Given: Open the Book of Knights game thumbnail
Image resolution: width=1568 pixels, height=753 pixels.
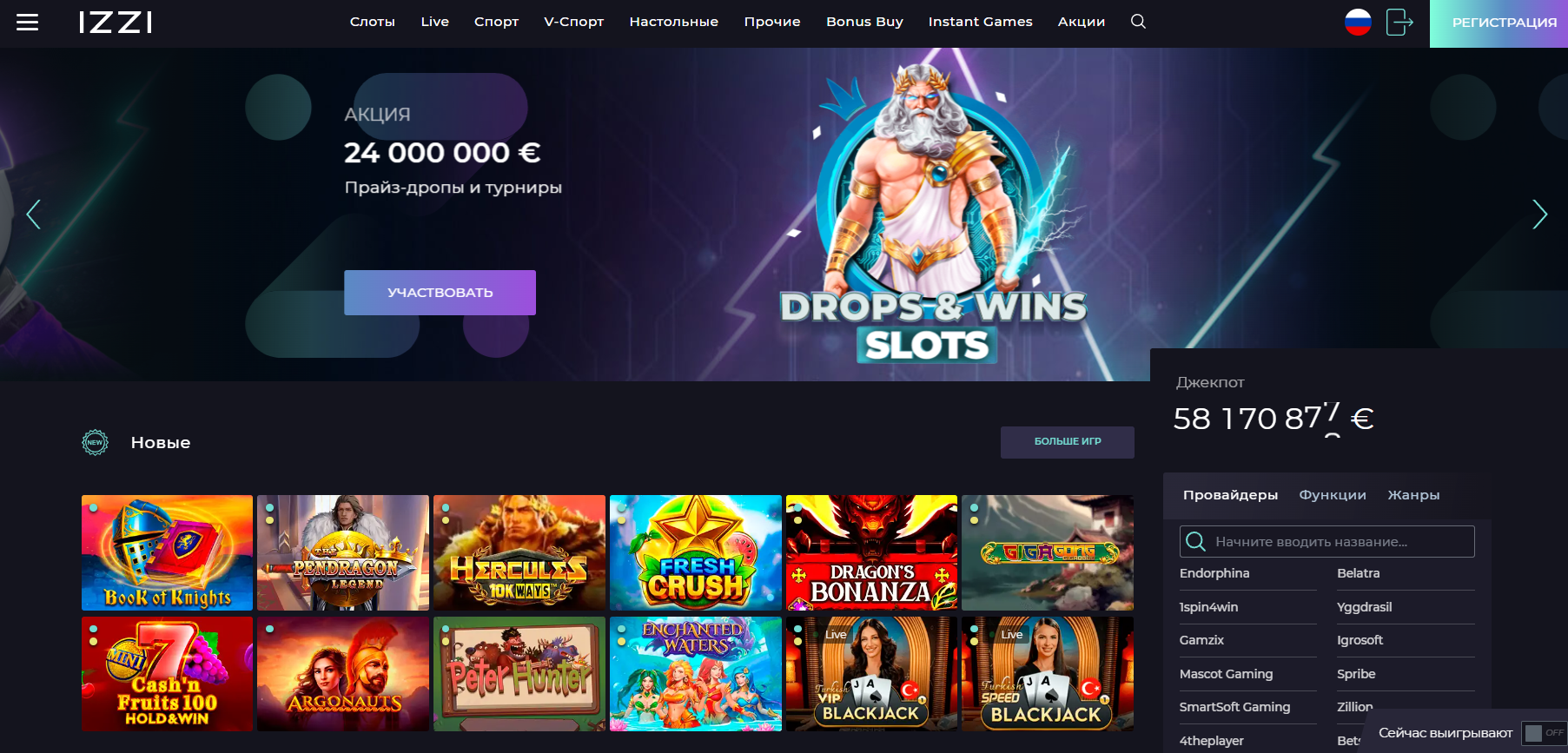Looking at the screenshot, I should point(167,553).
